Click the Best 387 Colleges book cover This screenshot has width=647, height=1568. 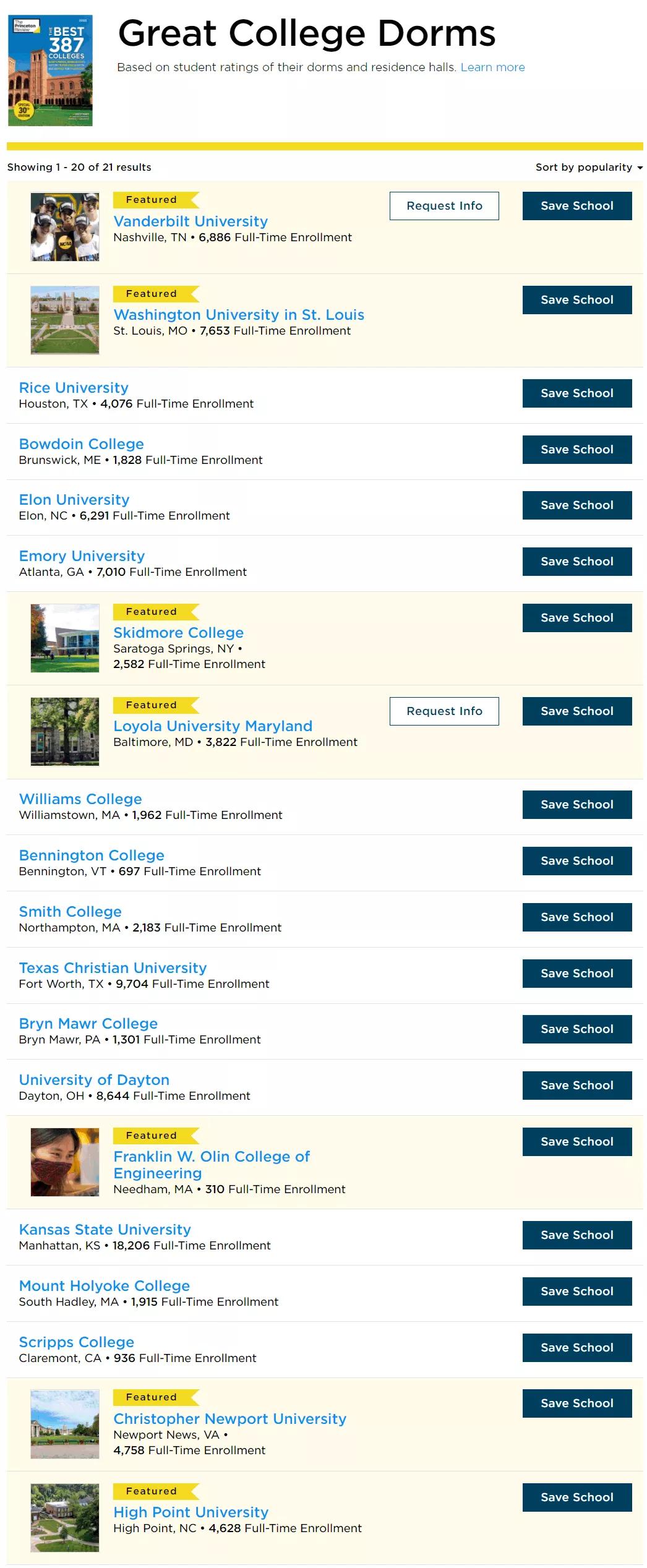[x=50, y=71]
